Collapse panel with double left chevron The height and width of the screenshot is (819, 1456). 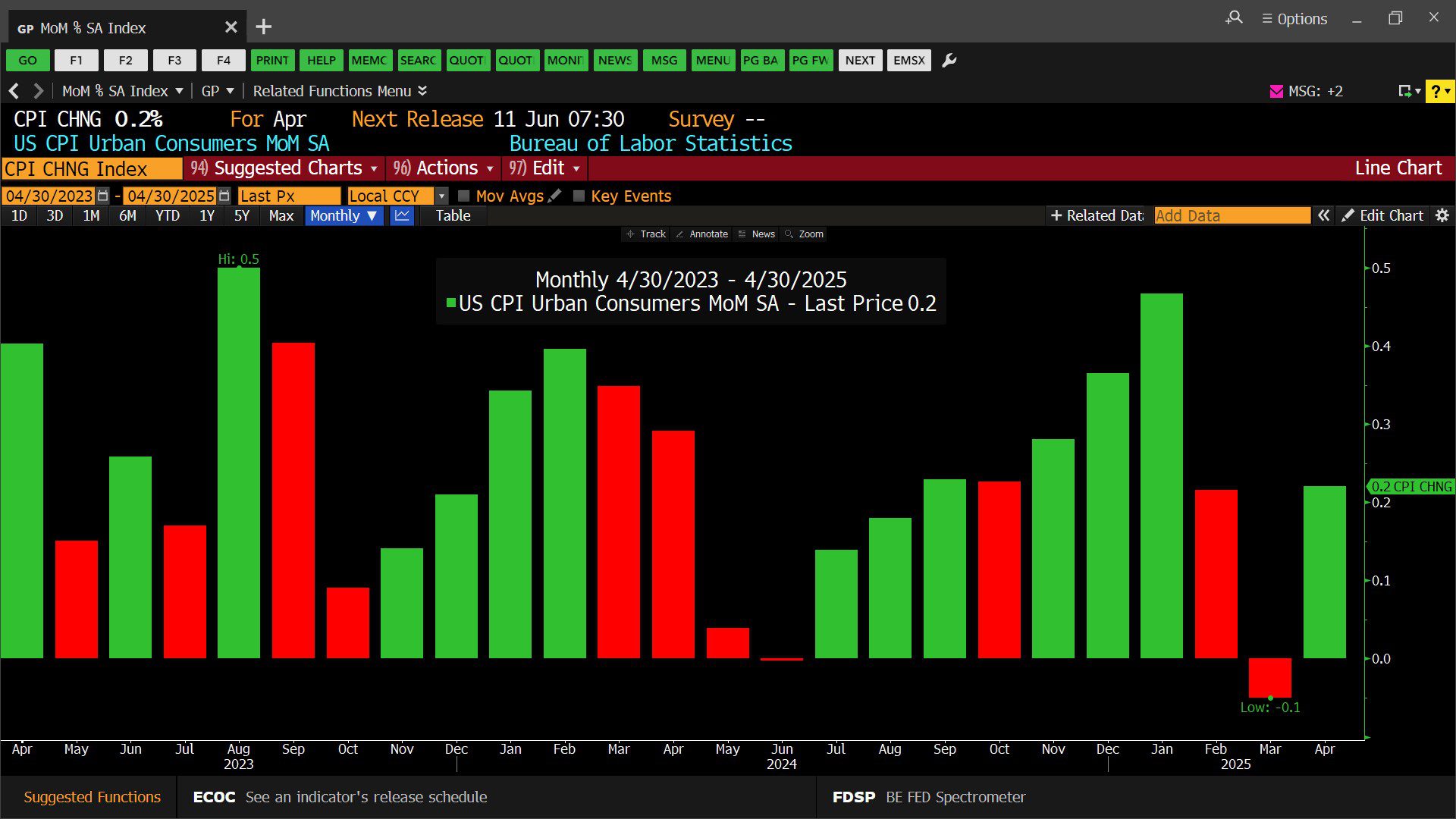(1323, 216)
